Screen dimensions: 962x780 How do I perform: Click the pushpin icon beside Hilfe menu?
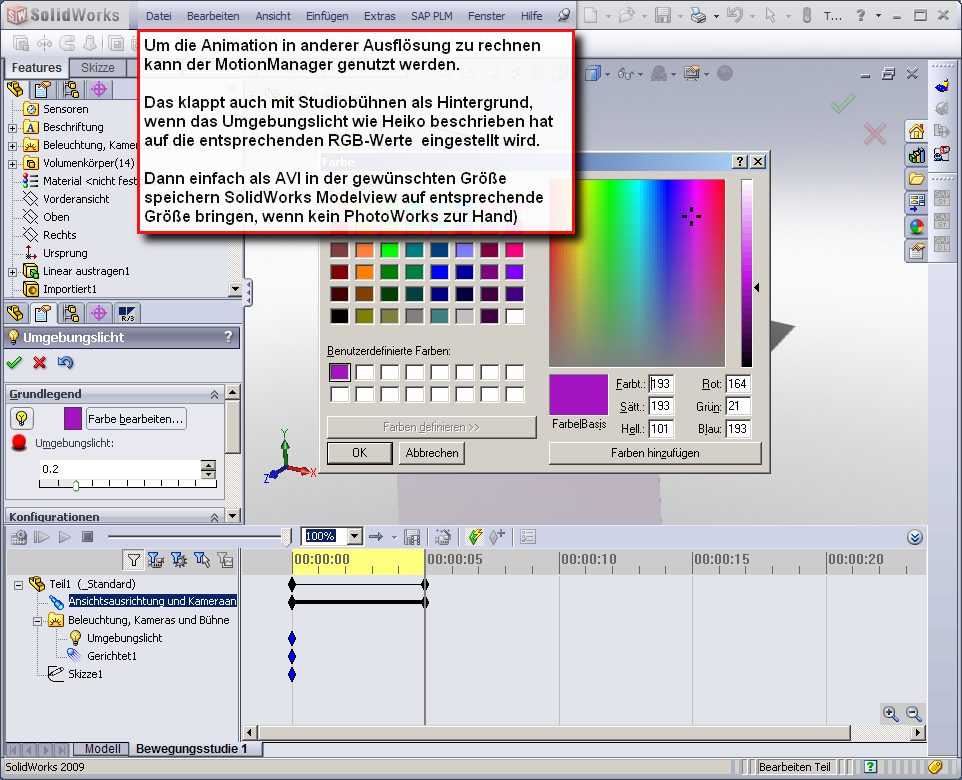(564, 15)
